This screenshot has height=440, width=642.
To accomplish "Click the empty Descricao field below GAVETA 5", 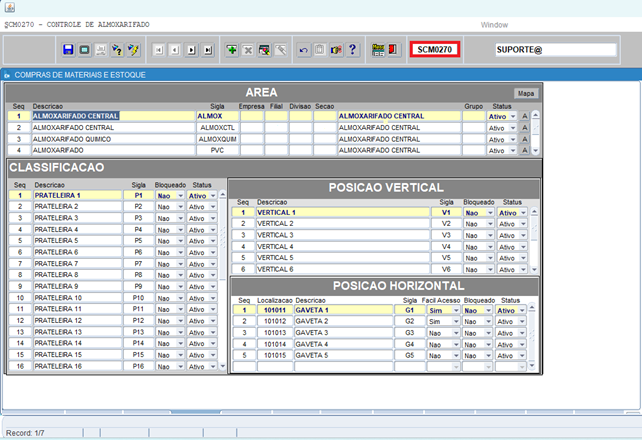I will pos(343,366).
